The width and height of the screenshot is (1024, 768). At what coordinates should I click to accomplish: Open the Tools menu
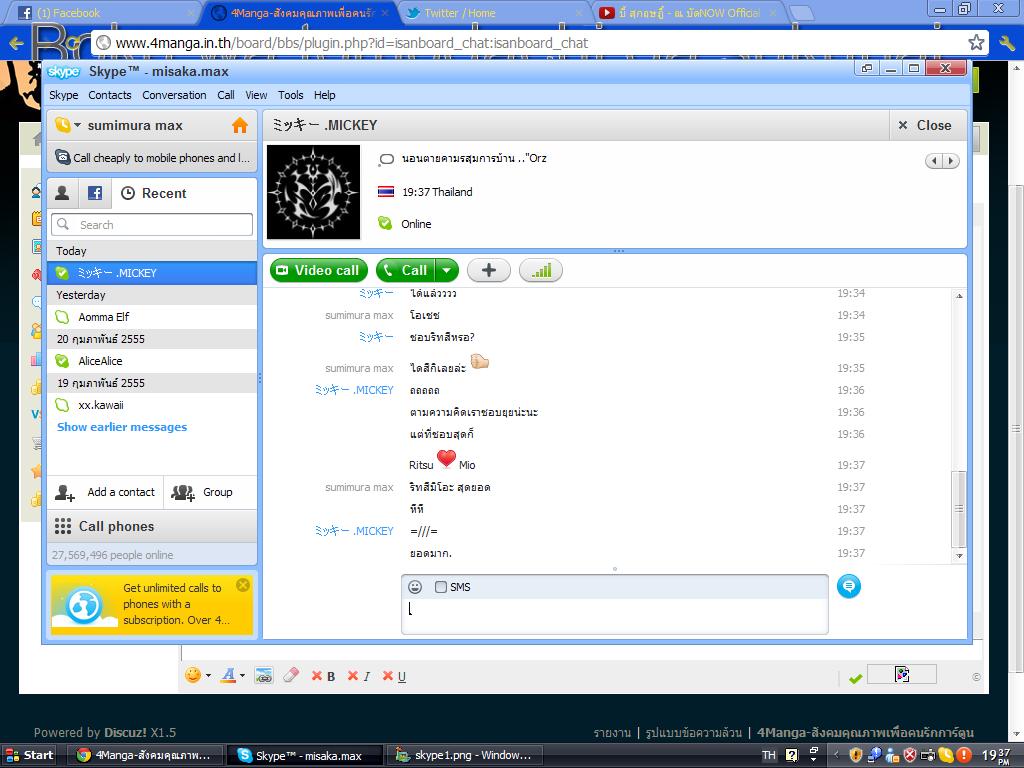point(291,95)
